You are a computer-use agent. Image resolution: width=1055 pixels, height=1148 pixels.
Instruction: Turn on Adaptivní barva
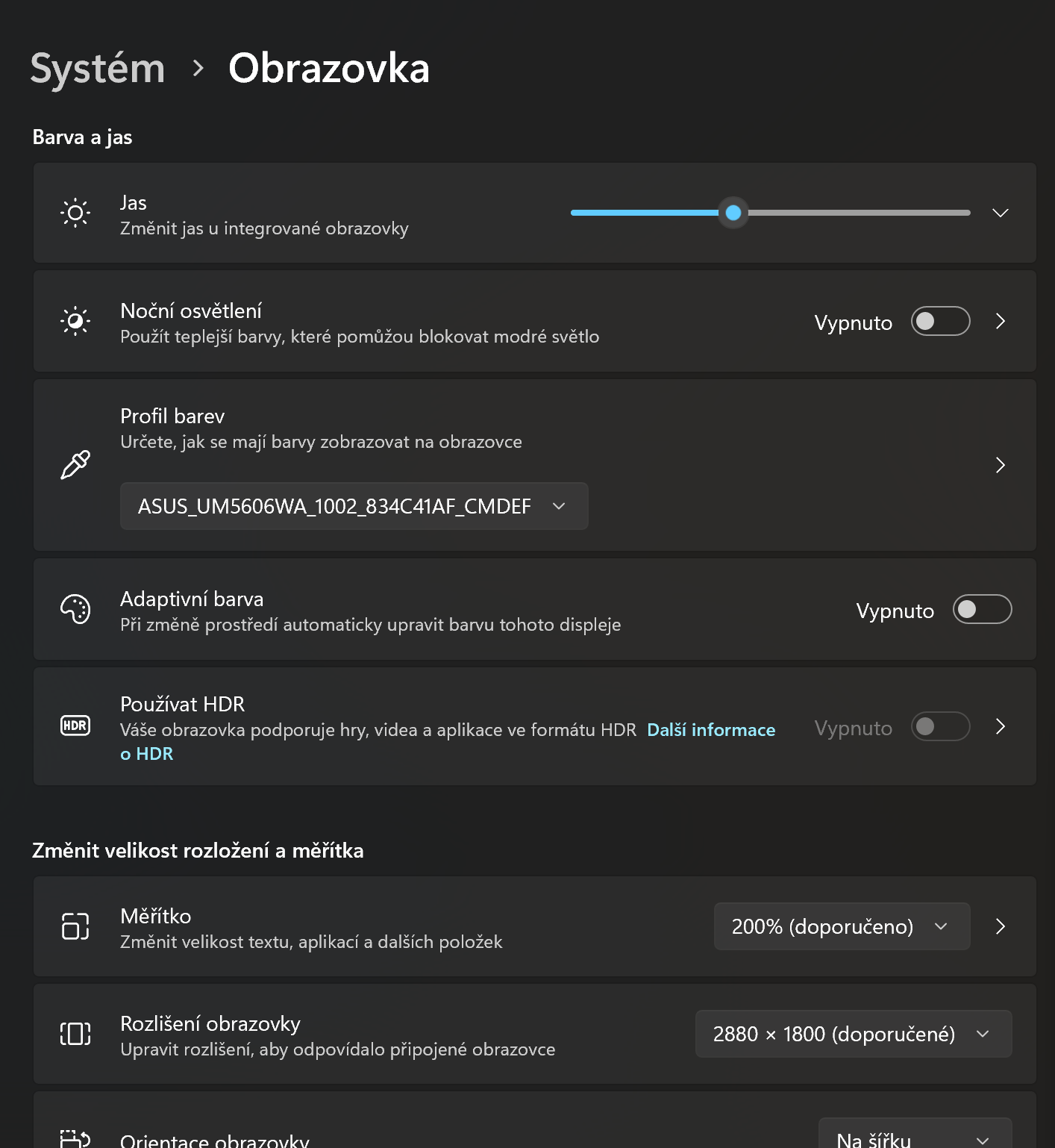(981, 609)
